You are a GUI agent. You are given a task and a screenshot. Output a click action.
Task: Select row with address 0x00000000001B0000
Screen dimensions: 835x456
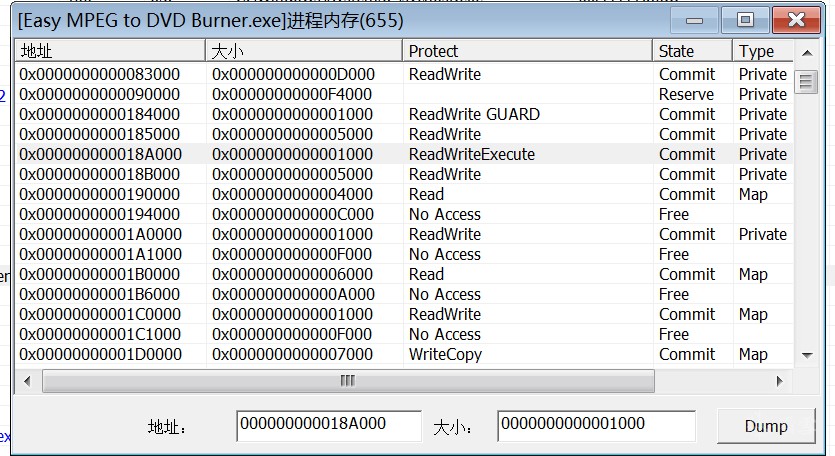pyautogui.click(x=404, y=274)
